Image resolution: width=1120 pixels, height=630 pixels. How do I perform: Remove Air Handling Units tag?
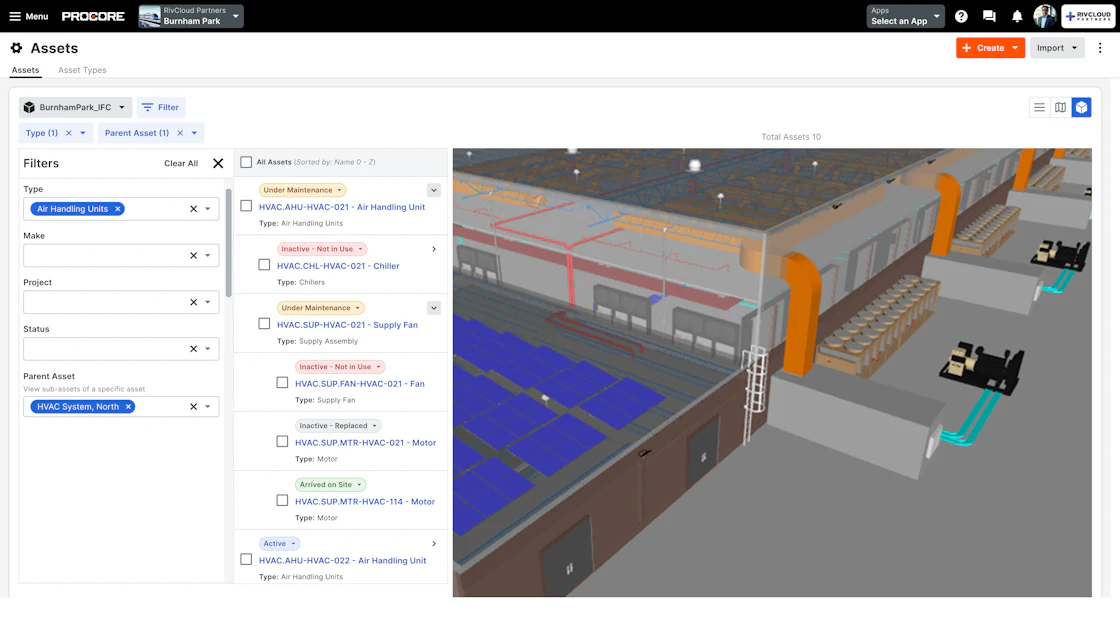tap(118, 209)
